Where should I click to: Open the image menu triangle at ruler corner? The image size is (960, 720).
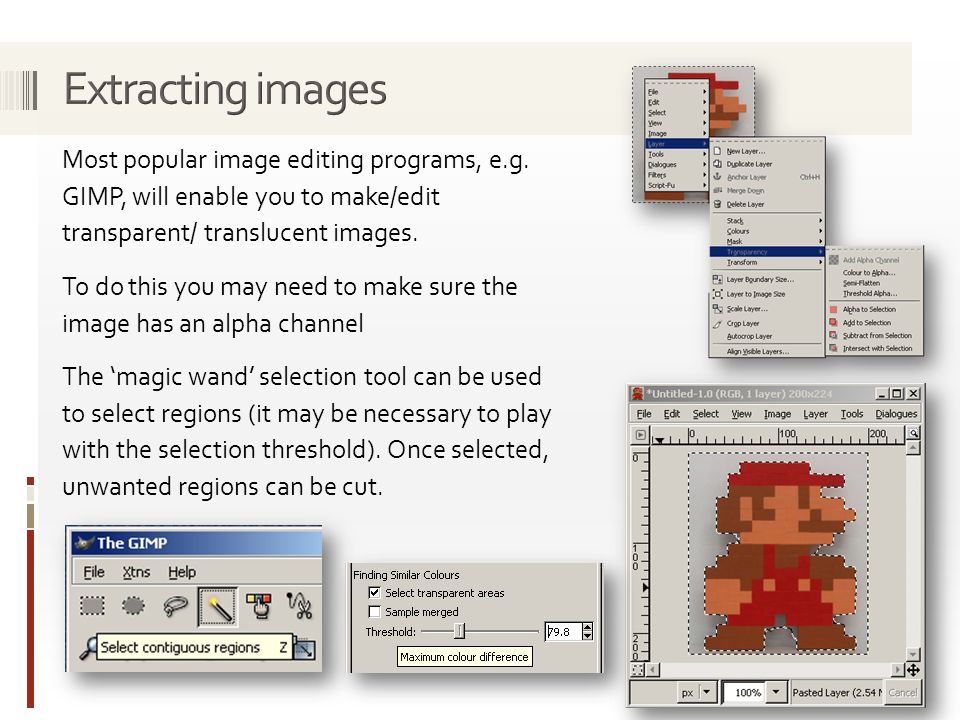pyautogui.click(x=640, y=435)
